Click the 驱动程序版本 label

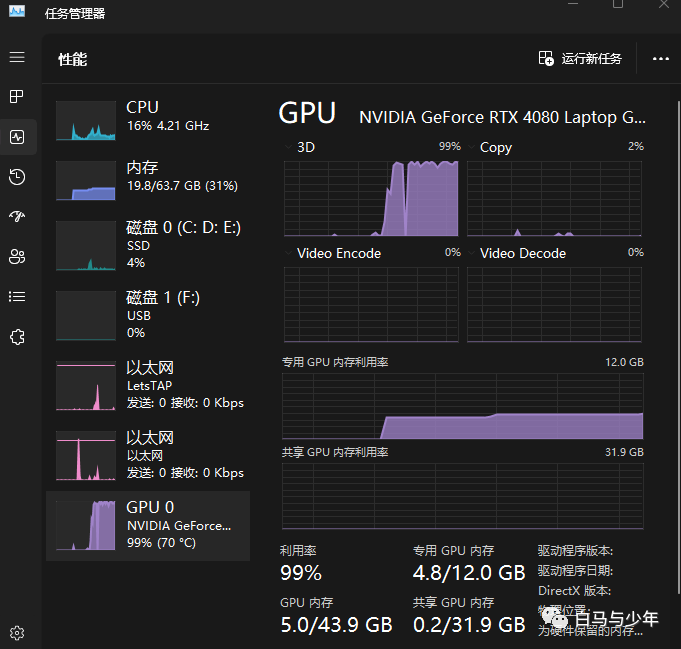click(x=575, y=551)
